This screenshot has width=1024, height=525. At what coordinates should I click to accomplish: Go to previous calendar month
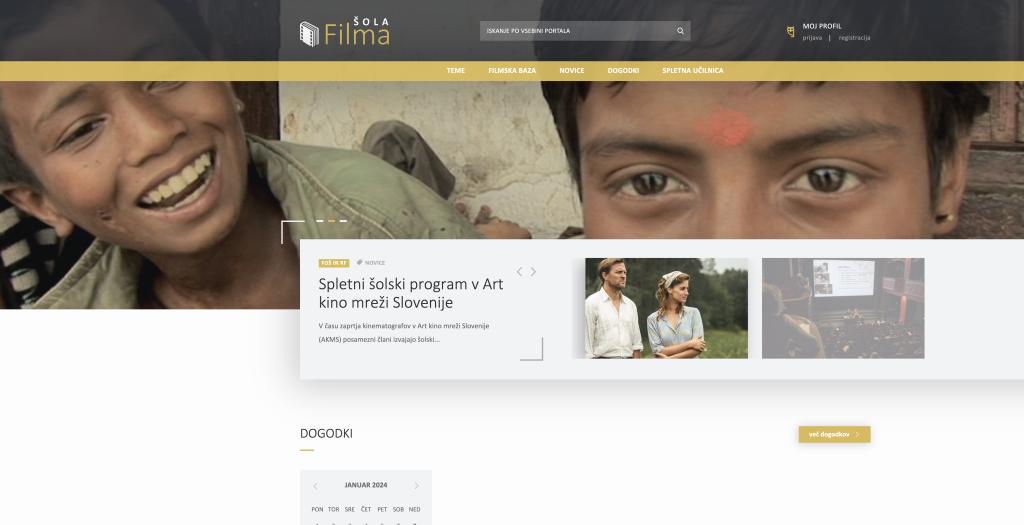(316, 485)
